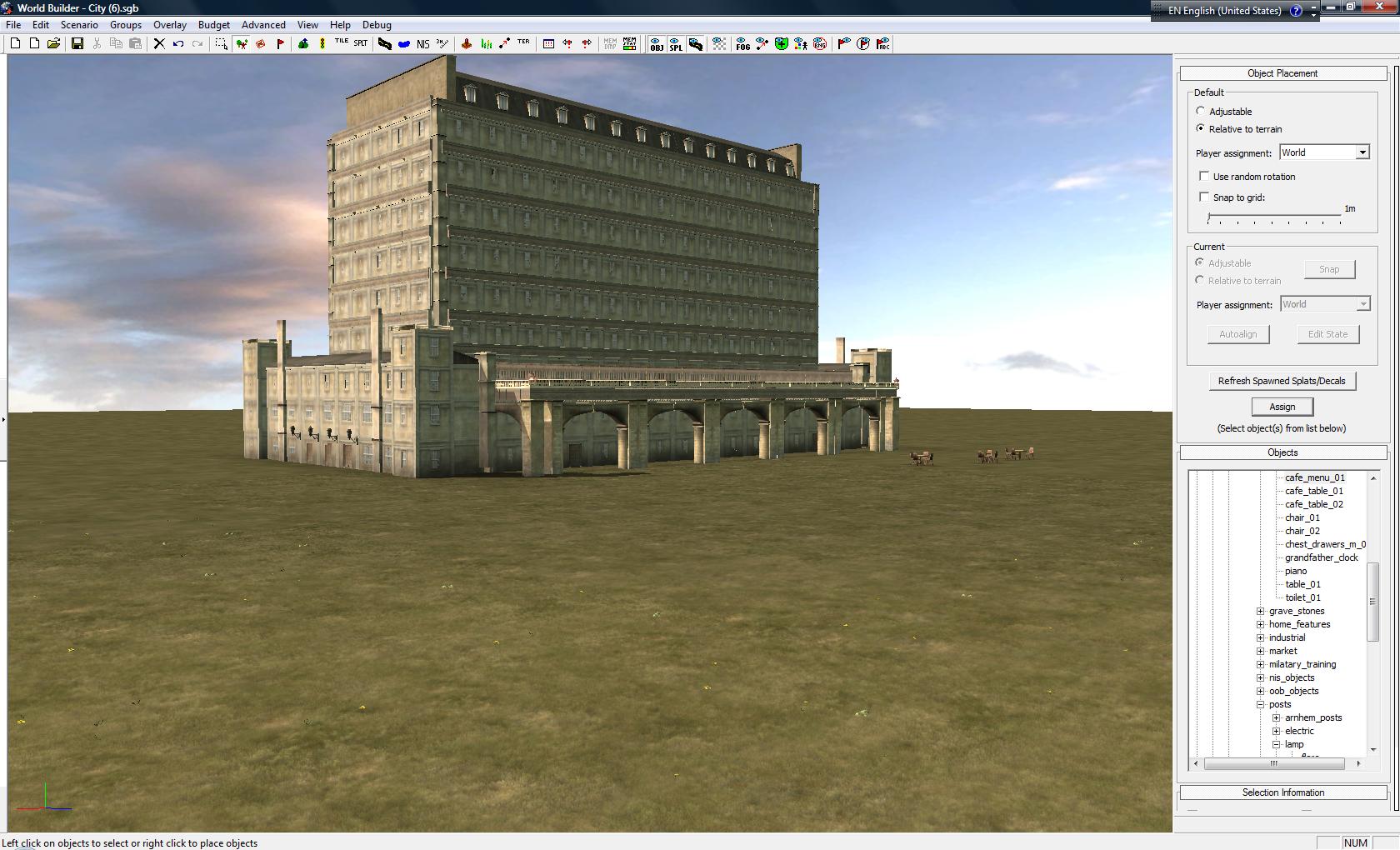Open the Groups menu
This screenshot has width=1400, height=850.
click(126, 25)
